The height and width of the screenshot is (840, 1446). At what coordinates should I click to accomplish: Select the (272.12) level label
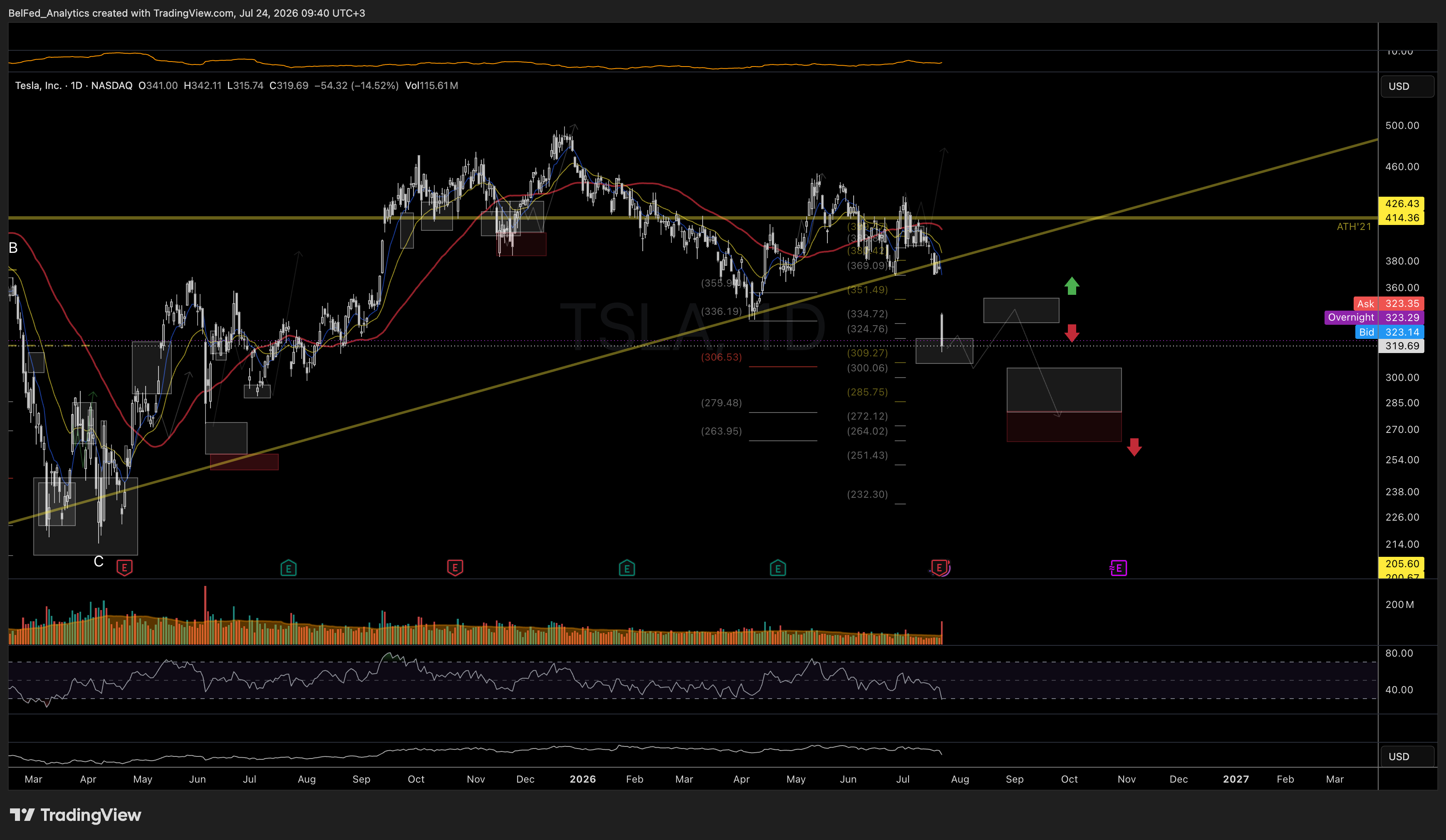867,416
